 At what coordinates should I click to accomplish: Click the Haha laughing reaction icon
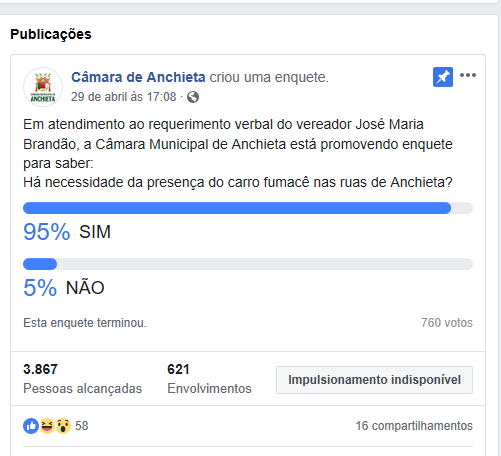pos(47,426)
